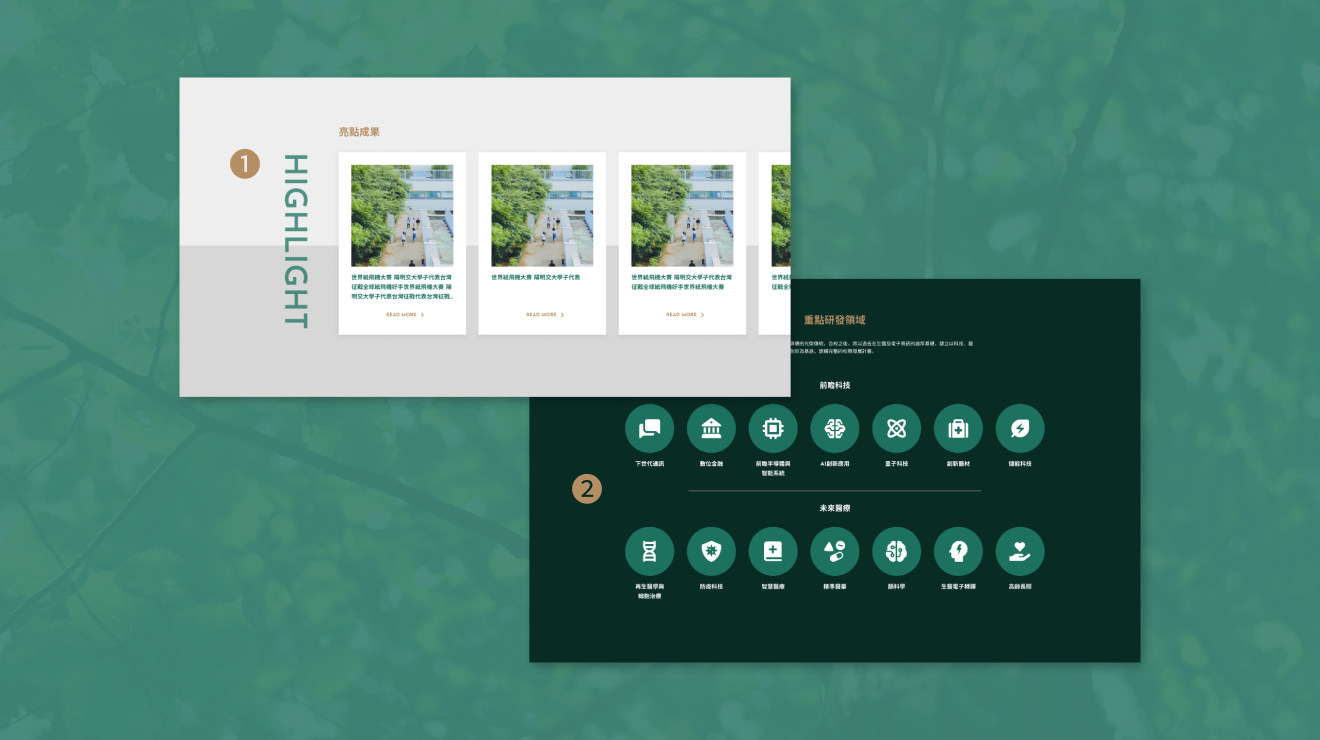
Task: Click the 生醫電子轉譯 caption text
Action: (x=959, y=587)
